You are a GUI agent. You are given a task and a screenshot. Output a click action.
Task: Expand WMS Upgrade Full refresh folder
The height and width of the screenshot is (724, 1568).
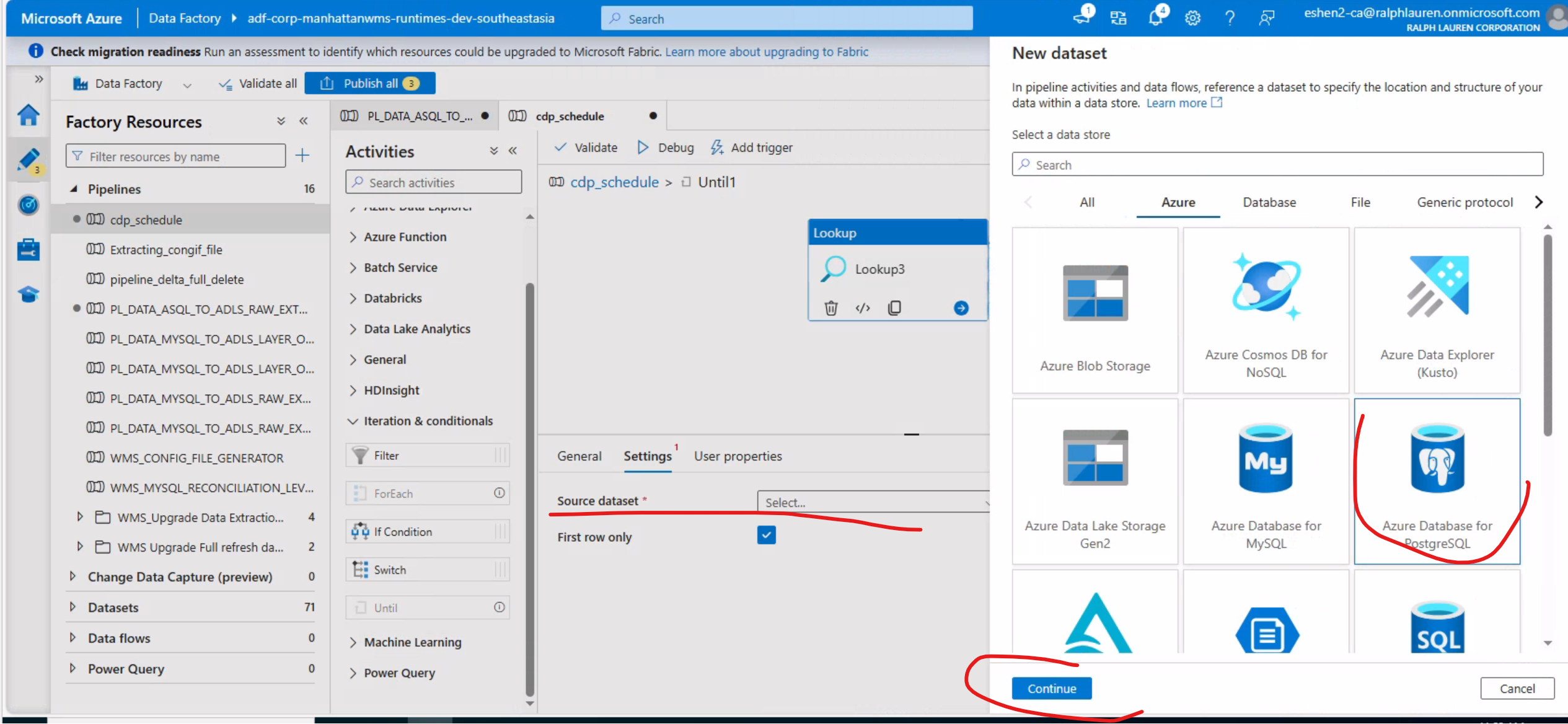pyautogui.click(x=80, y=547)
